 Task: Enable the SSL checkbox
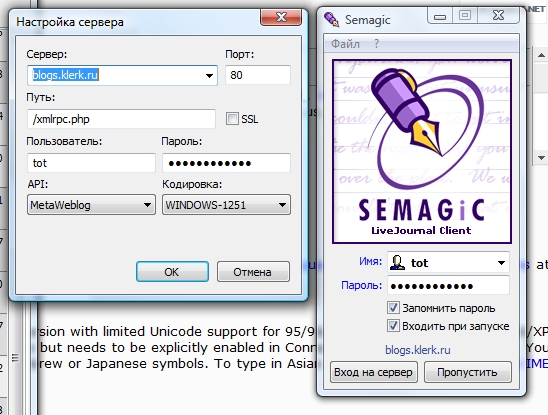pyautogui.click(x=232, y=119)
